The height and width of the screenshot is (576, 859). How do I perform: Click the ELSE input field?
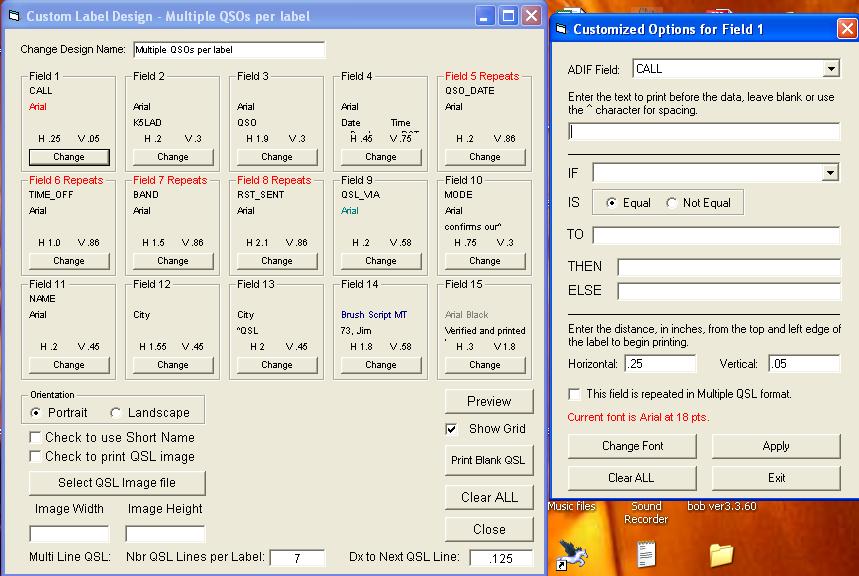tap(729, 291)
